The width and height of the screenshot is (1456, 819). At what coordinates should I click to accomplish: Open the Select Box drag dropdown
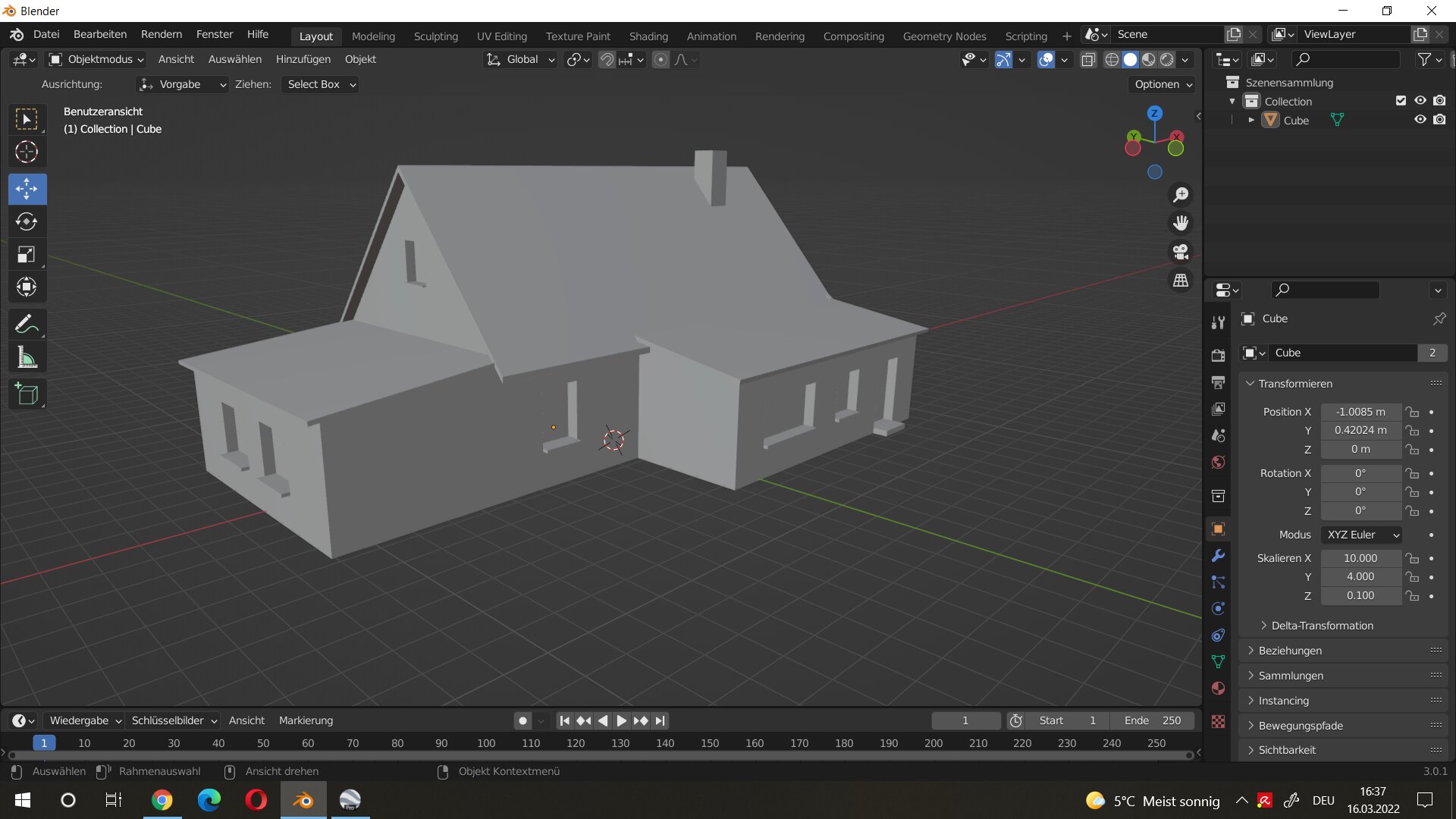320,84
